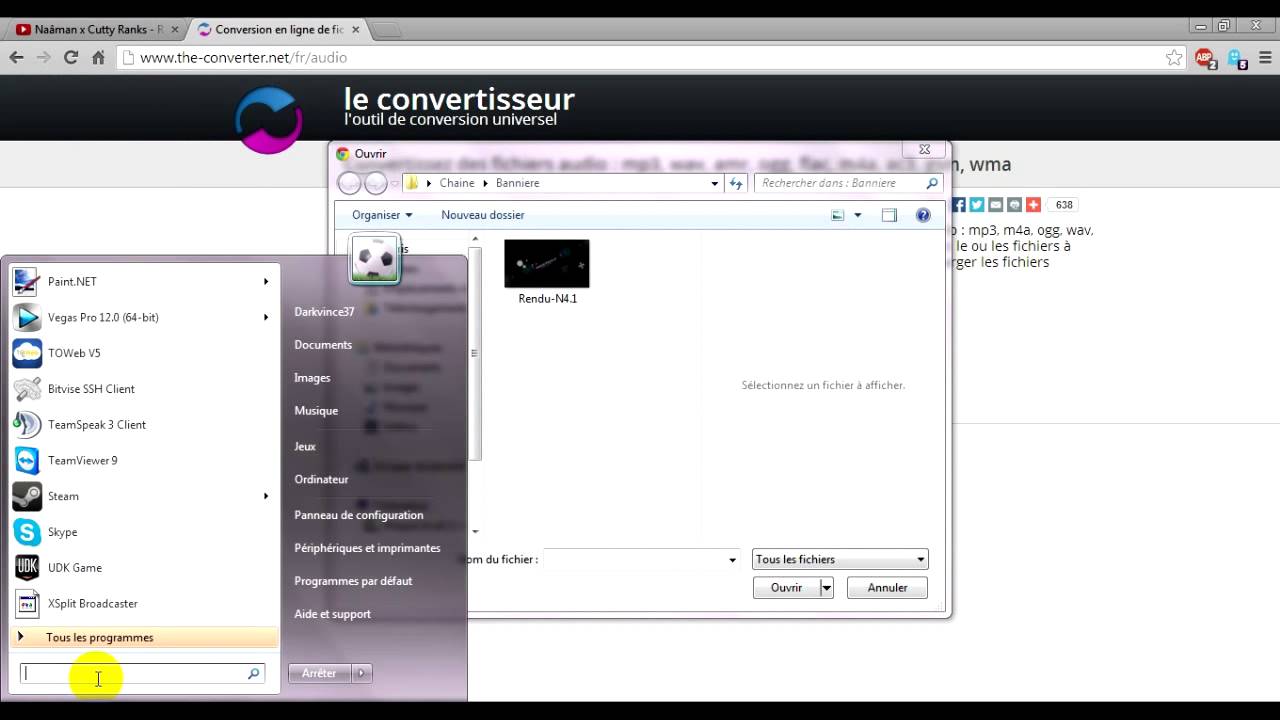Image resolution: width=1280 pixels, height=720 pixels.
Task: Open Aide et support
Action: coord(332,614)
